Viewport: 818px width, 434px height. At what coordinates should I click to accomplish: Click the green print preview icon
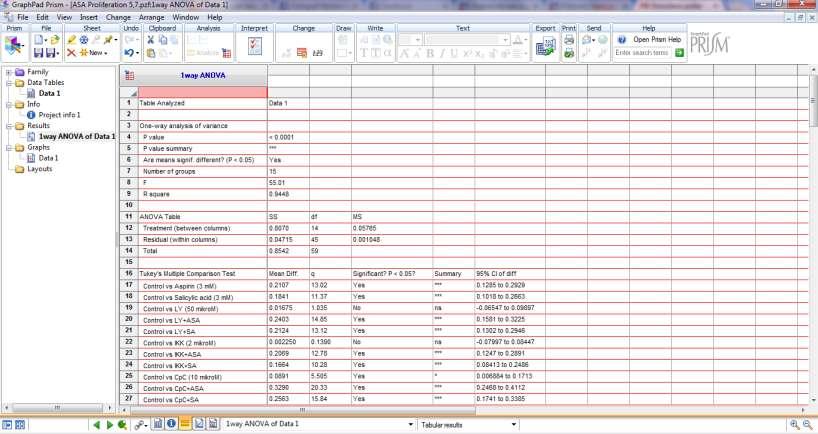pos(569,53)
